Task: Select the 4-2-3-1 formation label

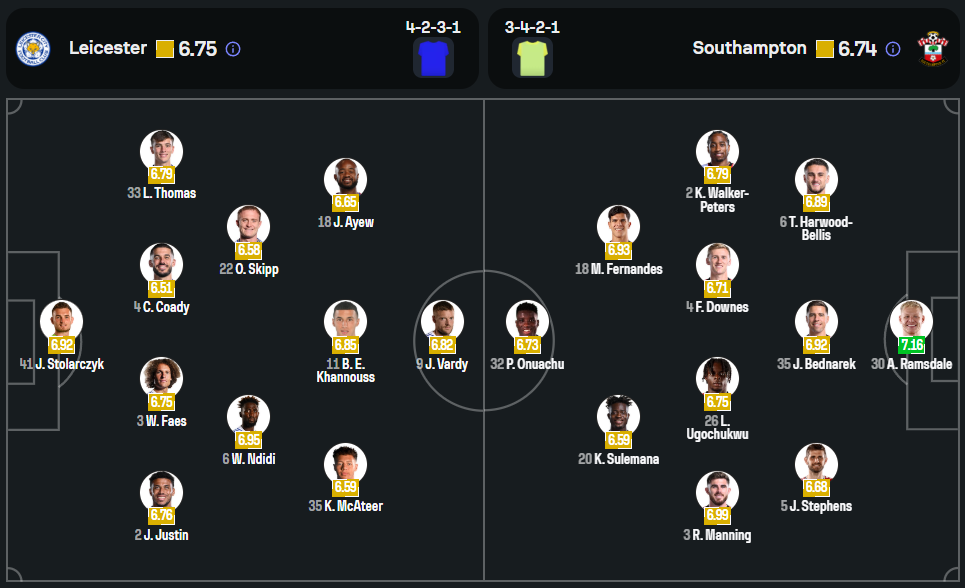Action: pos(433,27)
